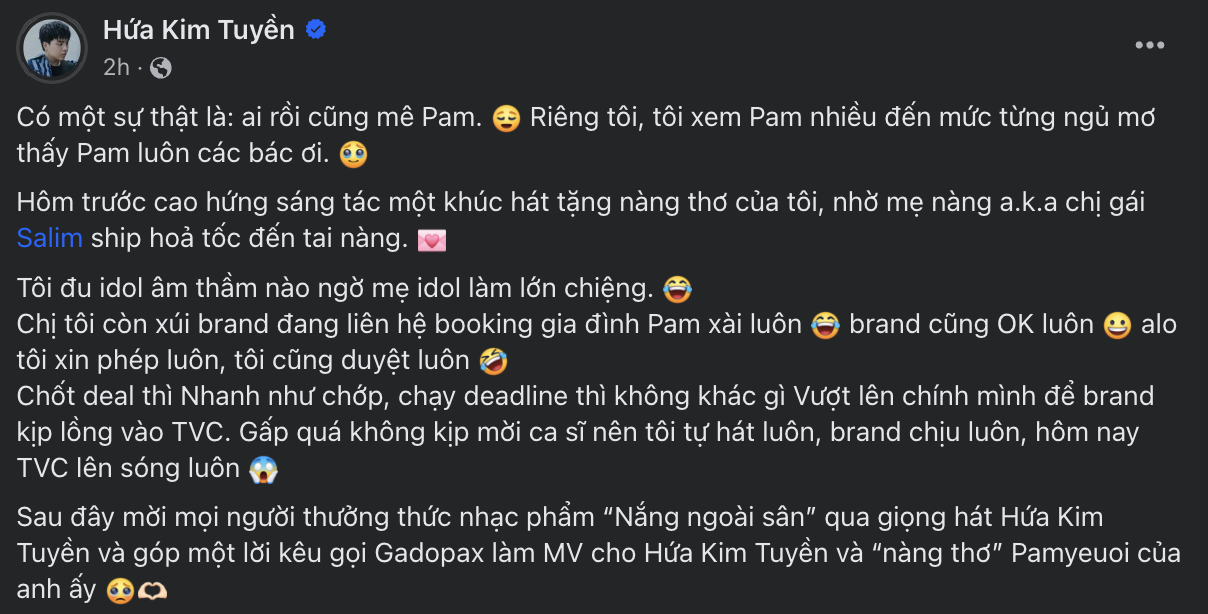This screenshot has height=614, width=1208.
Task: Click the grinning emoji after "OK luôn"
Action: [x=1117, y=326]
